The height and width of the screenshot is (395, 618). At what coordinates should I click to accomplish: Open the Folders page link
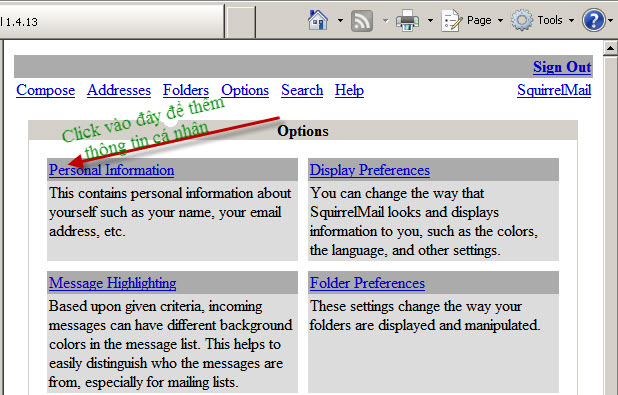186,90
